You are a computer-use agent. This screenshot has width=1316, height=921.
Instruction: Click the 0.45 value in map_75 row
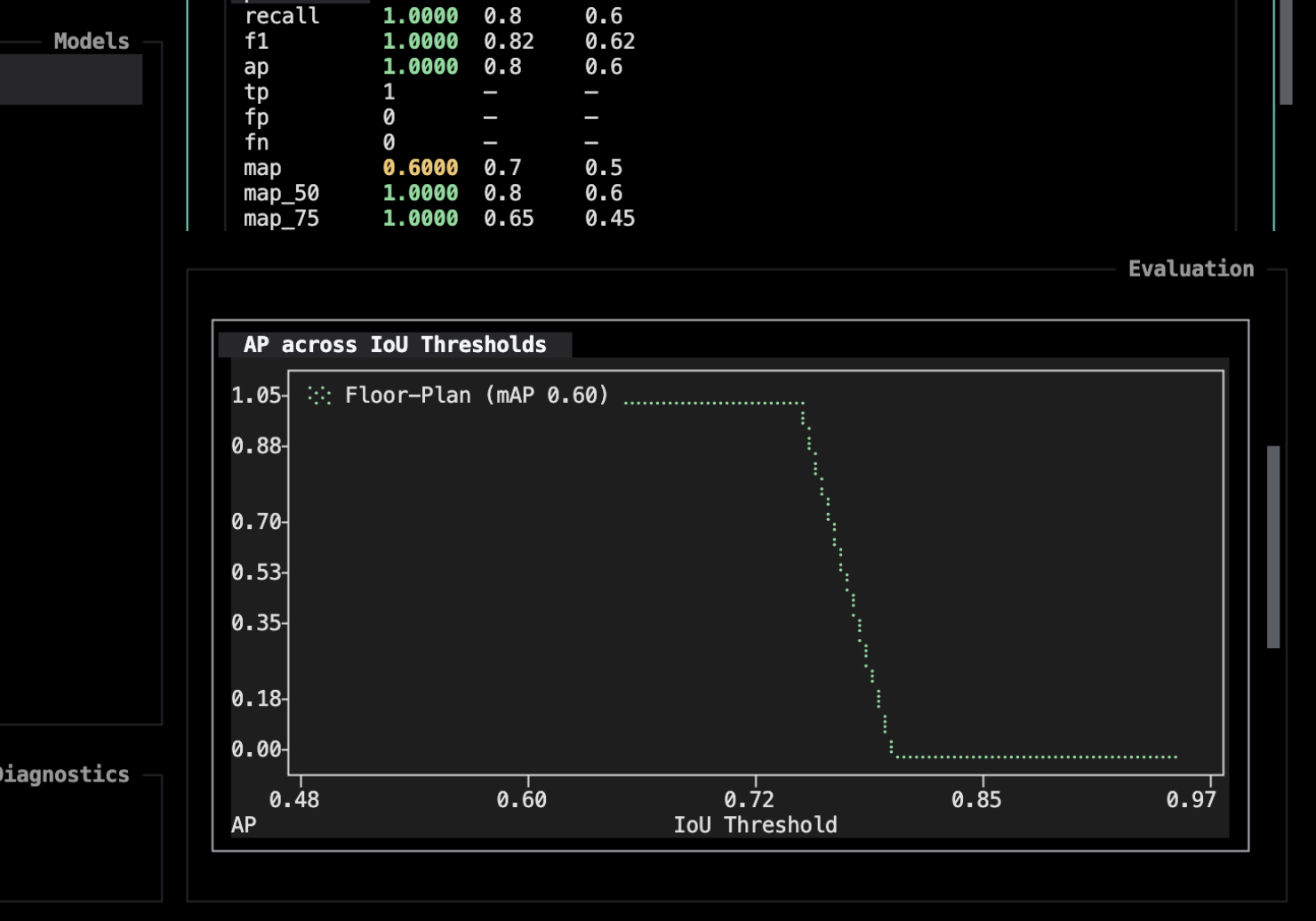tap(610, 219)
